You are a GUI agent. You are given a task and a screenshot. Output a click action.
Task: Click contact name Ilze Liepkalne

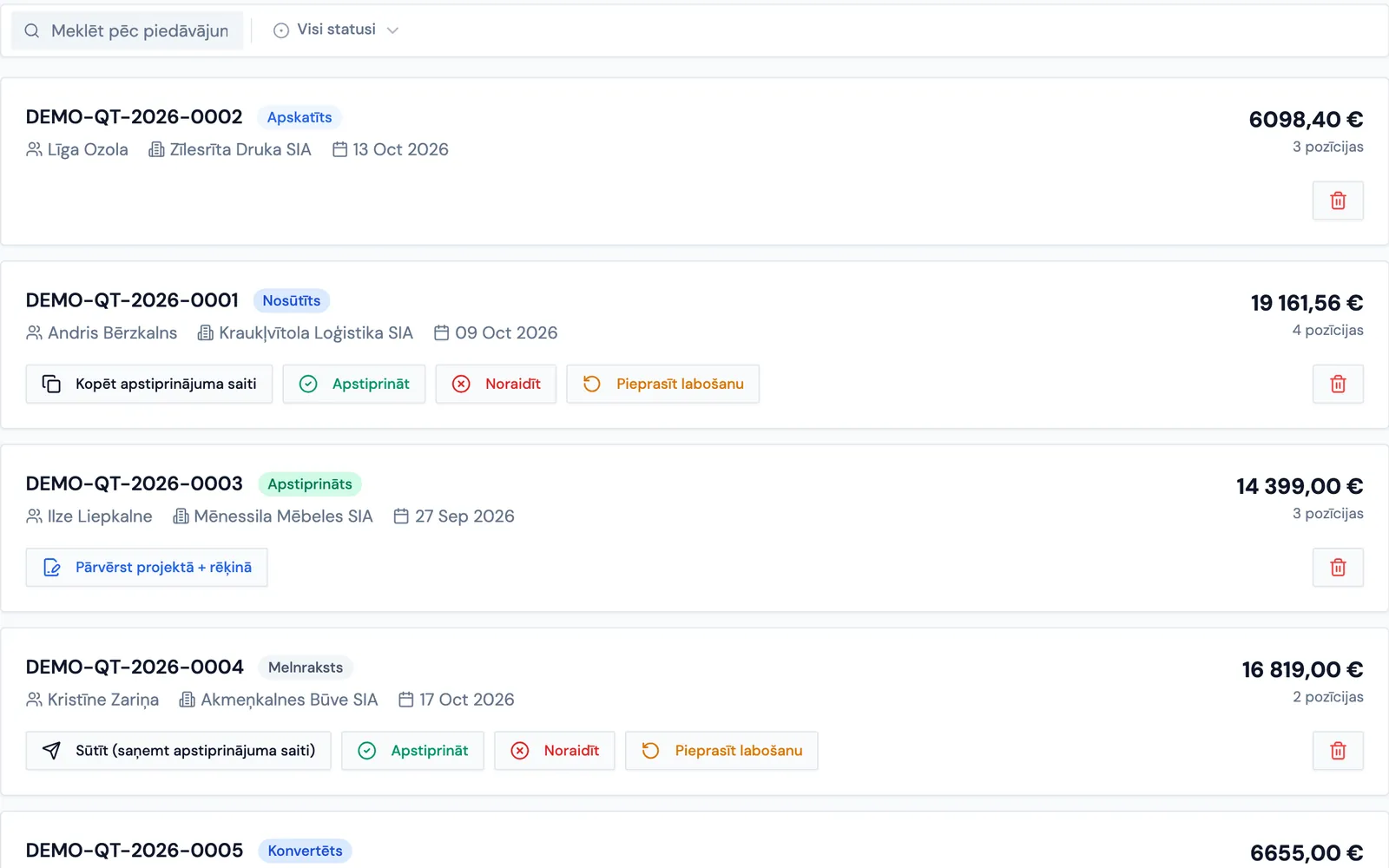coord(100,516)
